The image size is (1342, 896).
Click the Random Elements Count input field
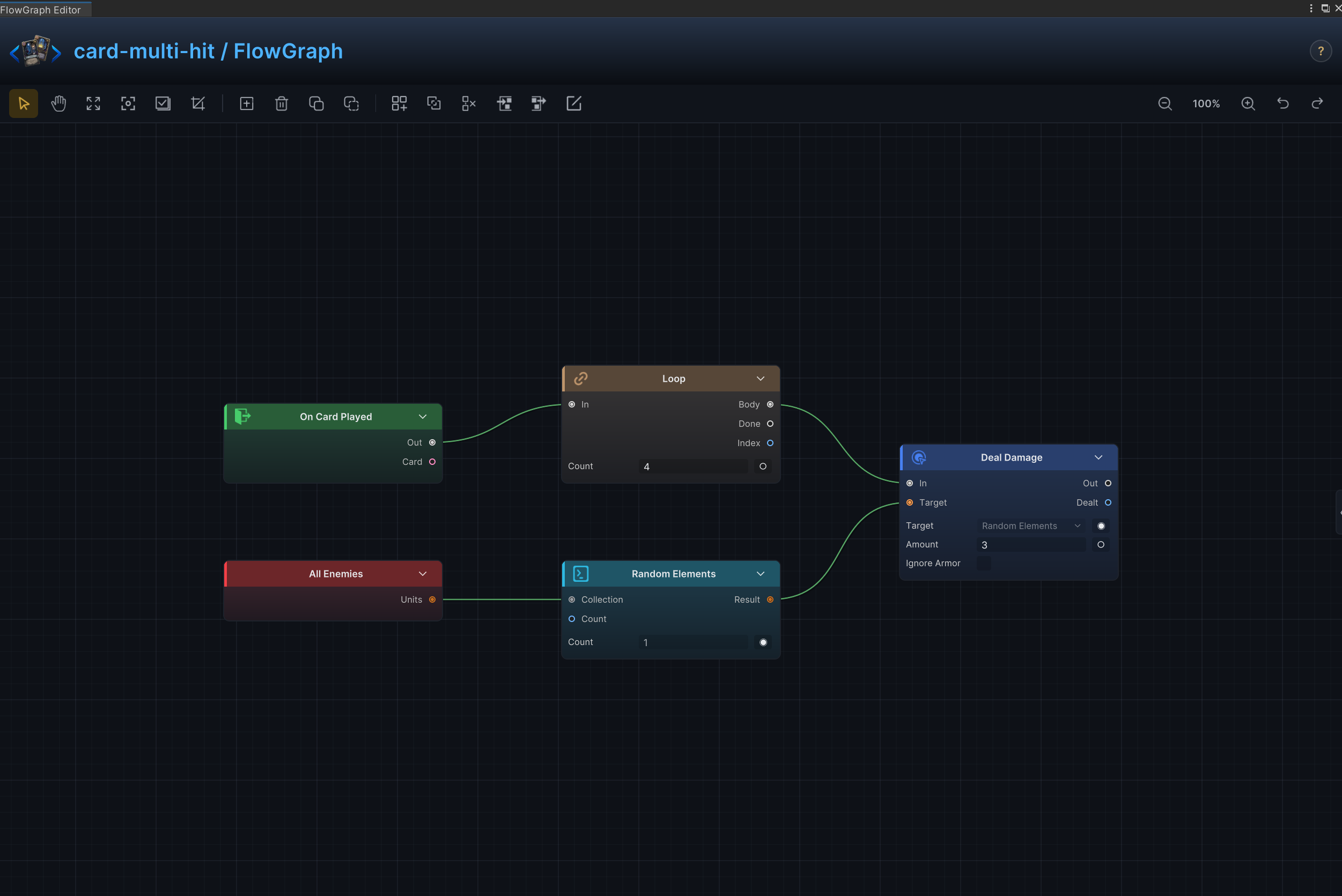pyautogui.click(x=694, y=642)
